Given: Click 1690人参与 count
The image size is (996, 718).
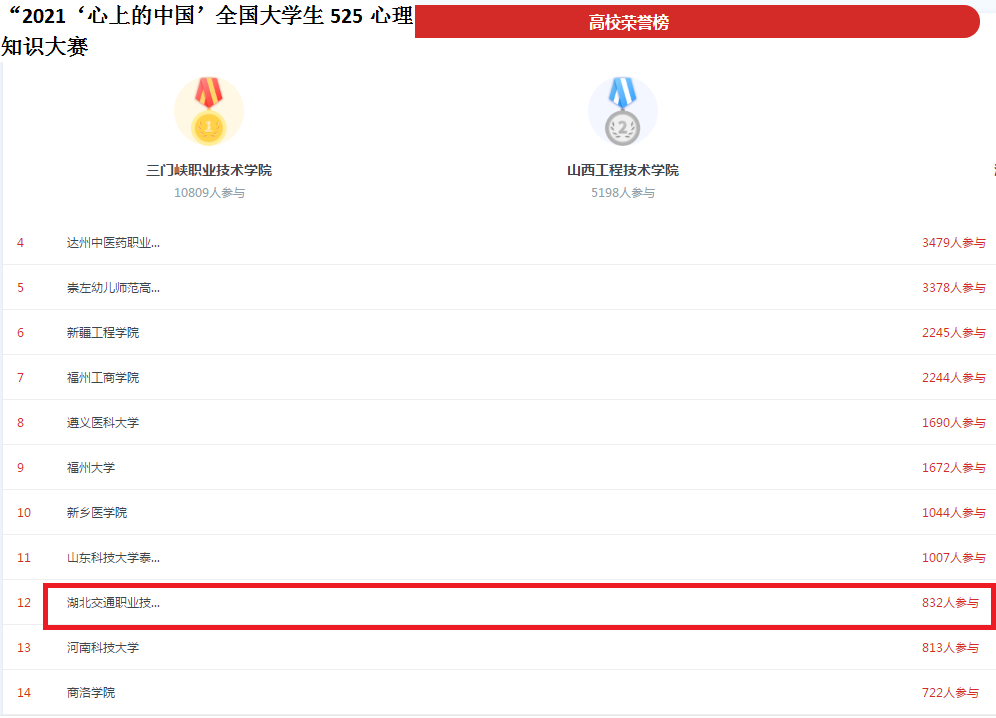Looking at the screenshot, I should click(953, 423).
